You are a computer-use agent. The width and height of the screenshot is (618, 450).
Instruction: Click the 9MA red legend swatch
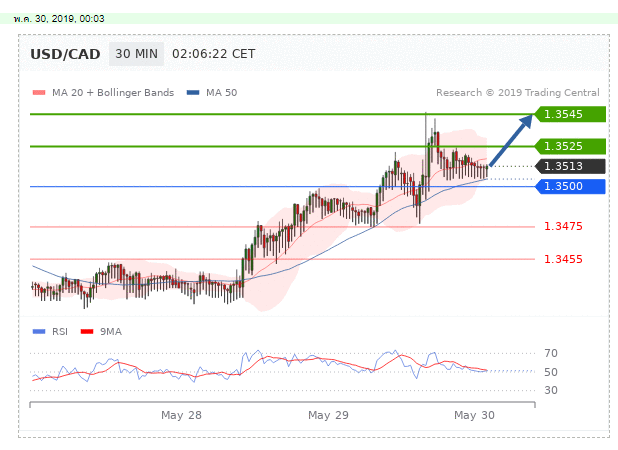pos(87,332)
